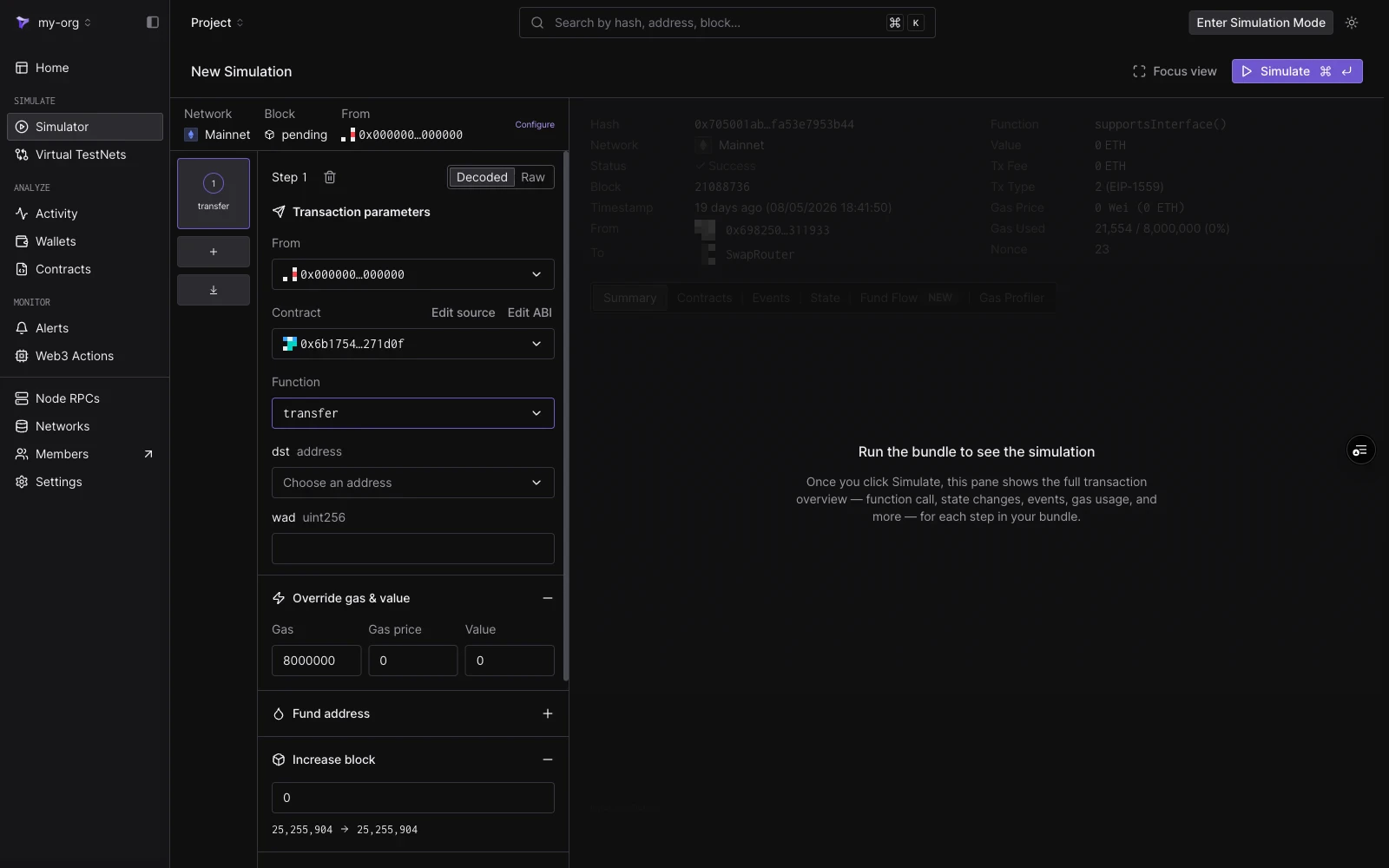Open the From address dropdown
This screenshot has height=868, width=1389.
tap(413, 274)
